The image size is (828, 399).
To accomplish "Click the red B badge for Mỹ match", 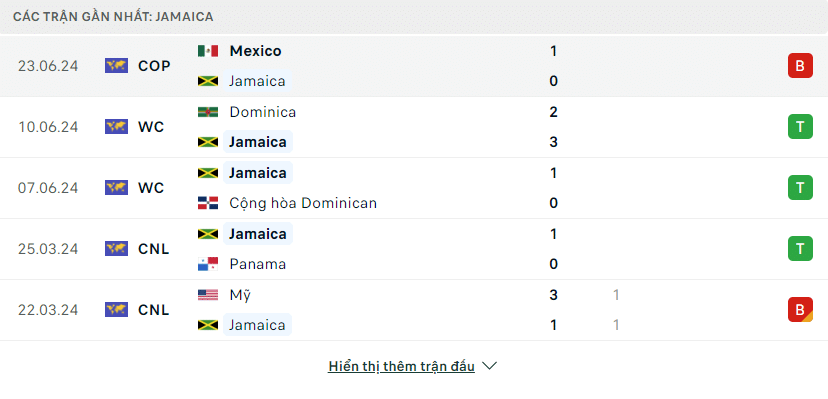I will click(801, 310).
